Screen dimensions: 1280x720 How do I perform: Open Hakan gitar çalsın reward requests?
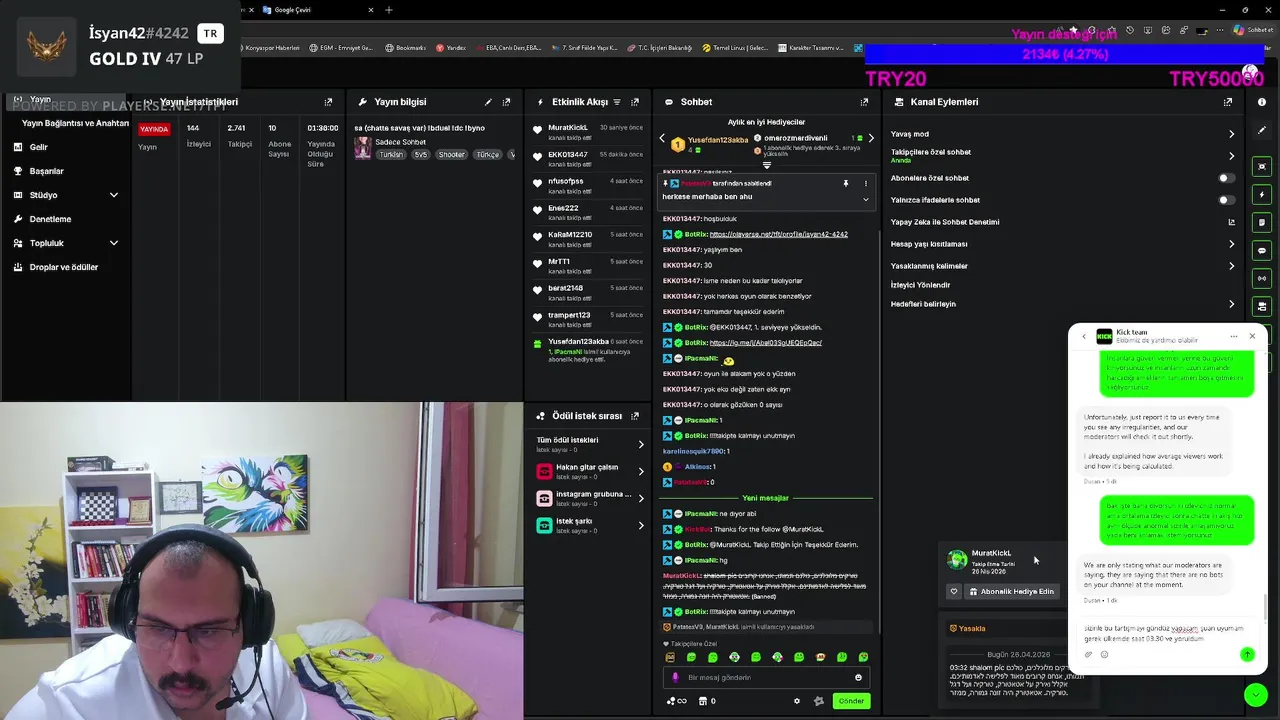tap(590, 471)
